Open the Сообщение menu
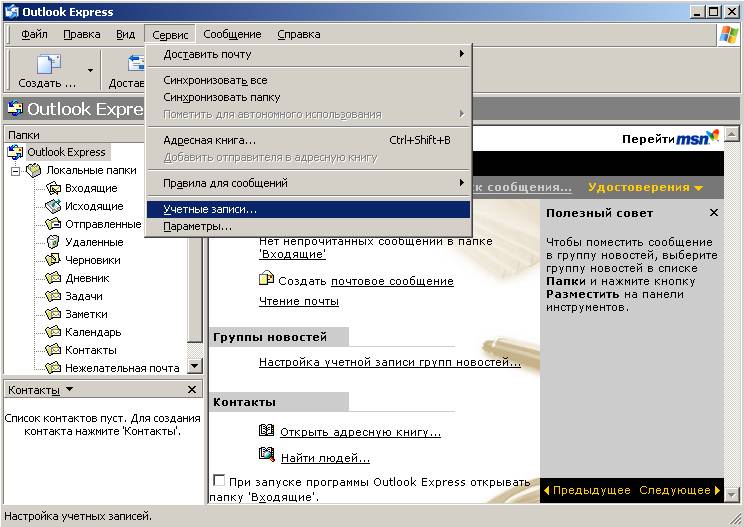744x527 pixels. coord(232,34)
